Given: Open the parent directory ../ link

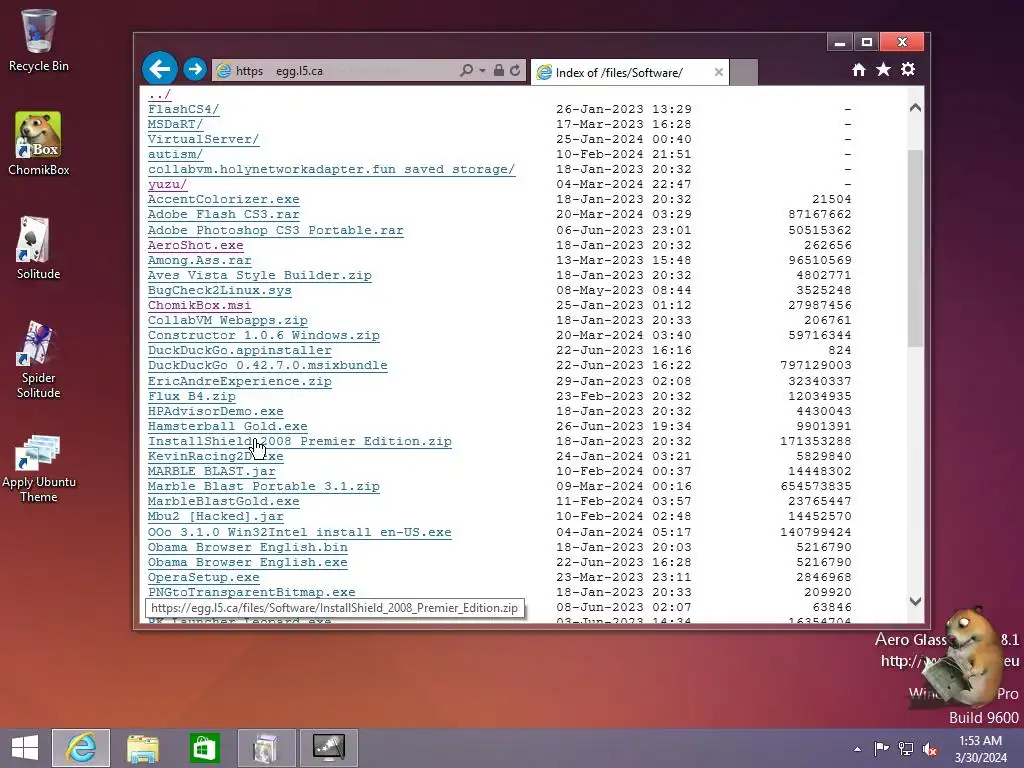Looking at the screenshot, I should point(159,94).
